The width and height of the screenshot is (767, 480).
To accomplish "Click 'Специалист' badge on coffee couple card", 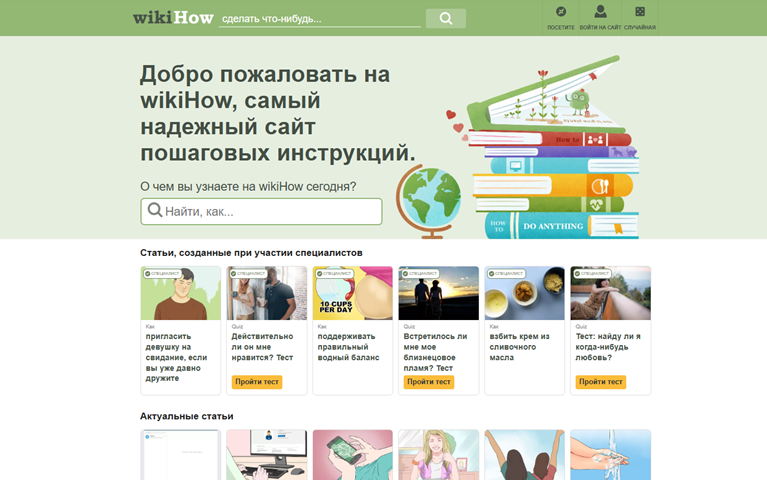I will tap(248, 274).
